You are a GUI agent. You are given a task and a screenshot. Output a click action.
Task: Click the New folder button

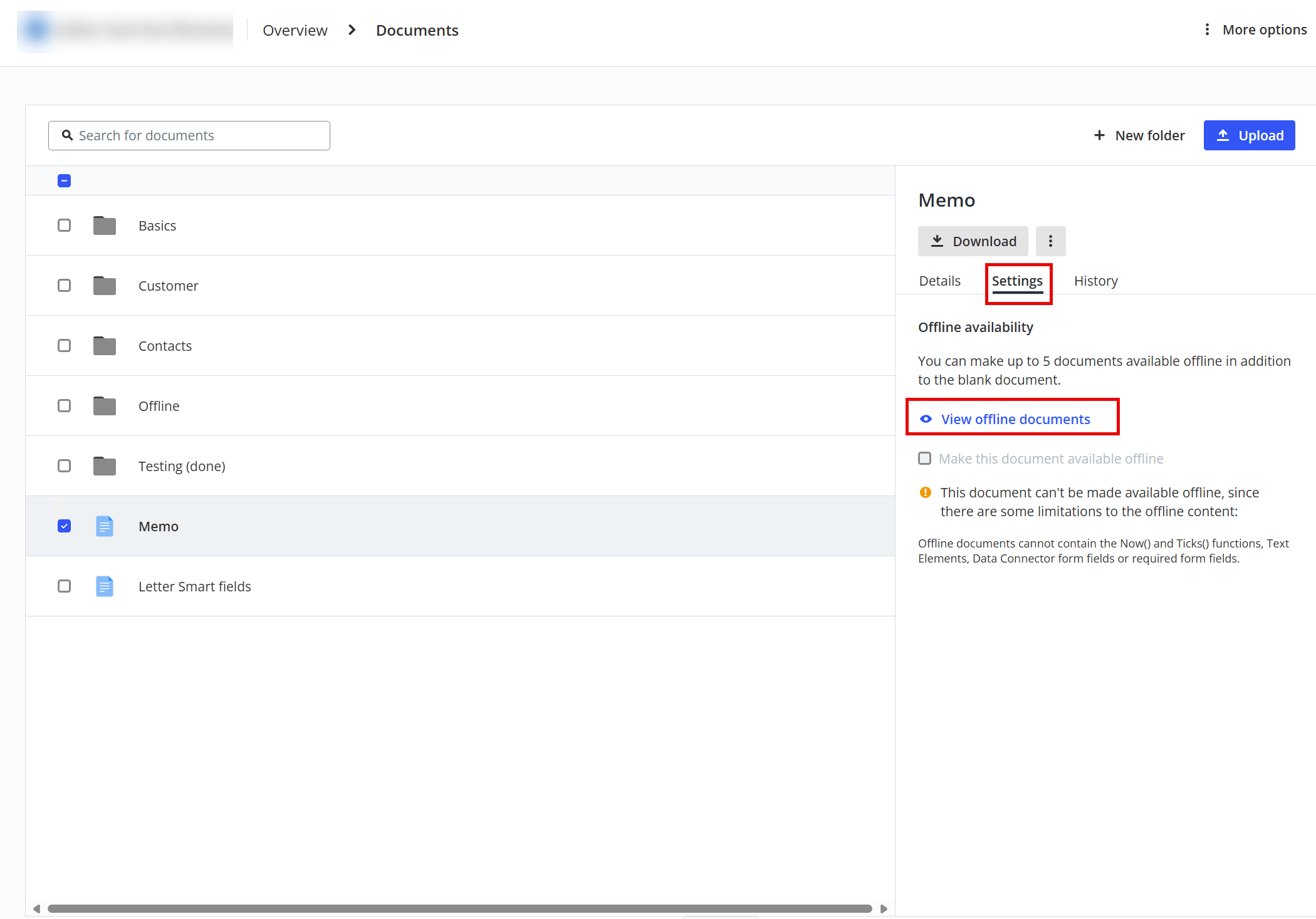coord(1139,135)
